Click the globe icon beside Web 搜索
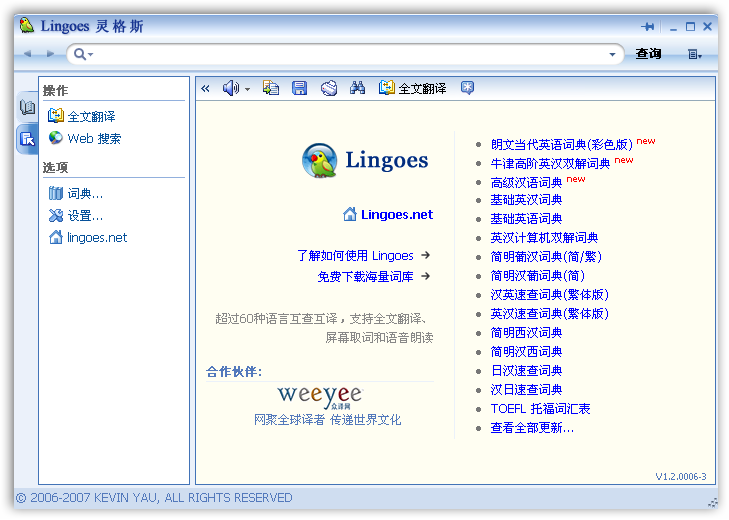This screenshot has width=729, height=520. 56,138
